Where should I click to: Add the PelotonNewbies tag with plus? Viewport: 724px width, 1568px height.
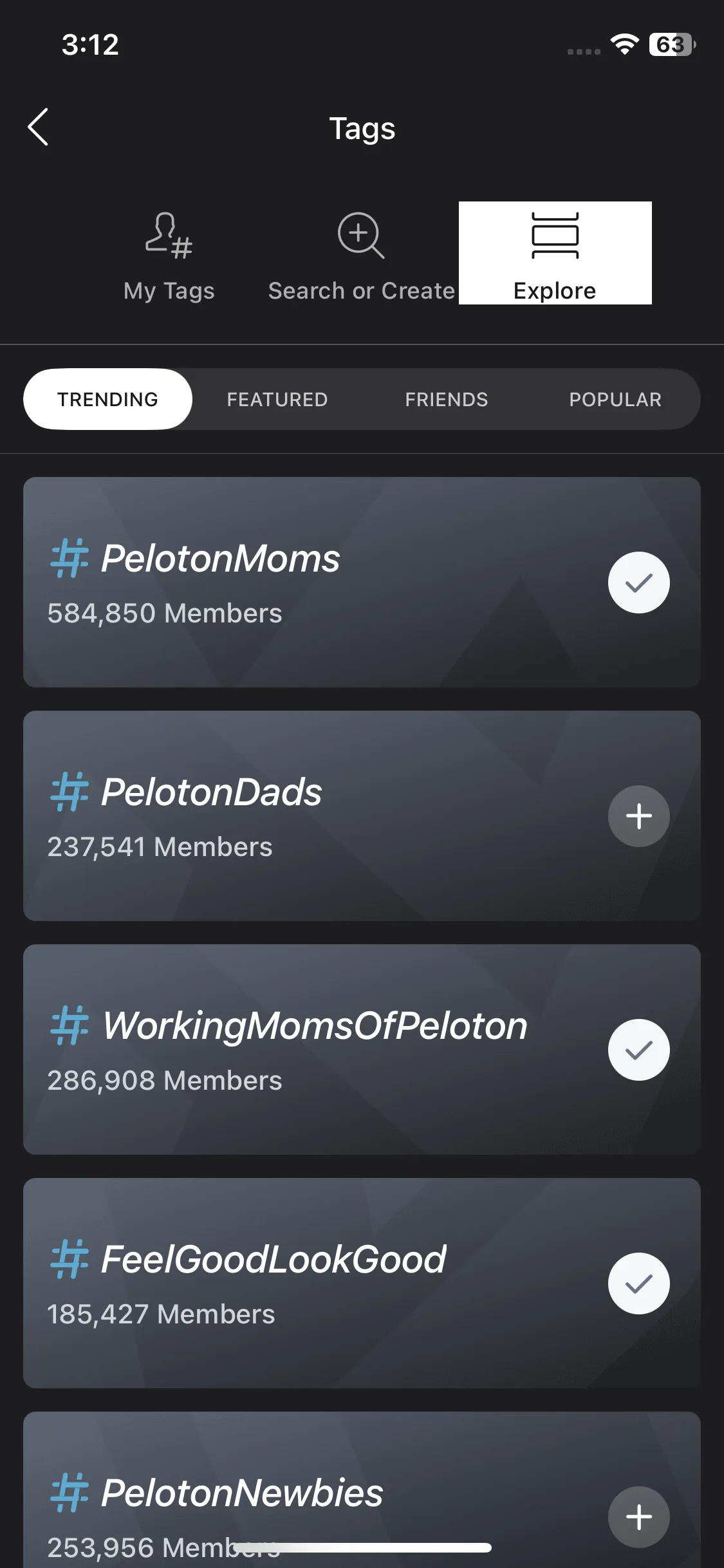pos(638,1517)
